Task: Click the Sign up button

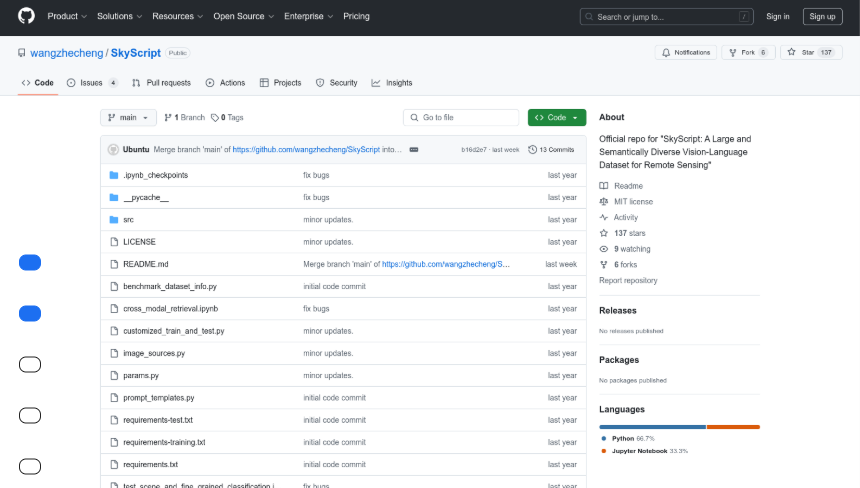Action: point(822,16)
